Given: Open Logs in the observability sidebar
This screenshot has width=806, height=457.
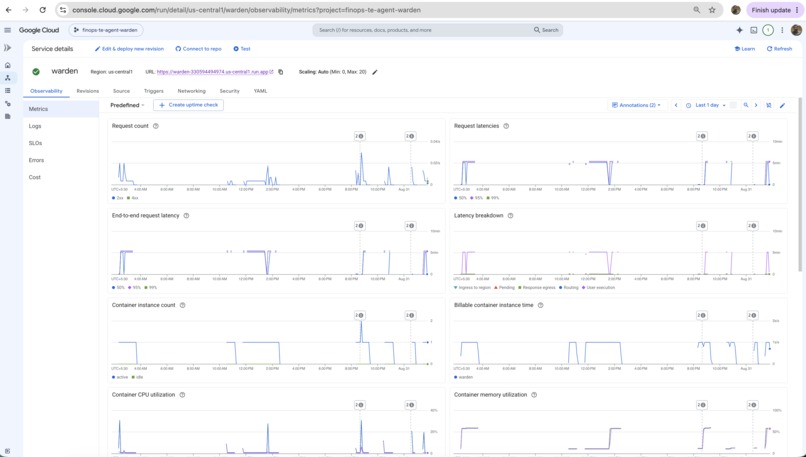Looking at the screenshot, I should [x=35, y=126].
